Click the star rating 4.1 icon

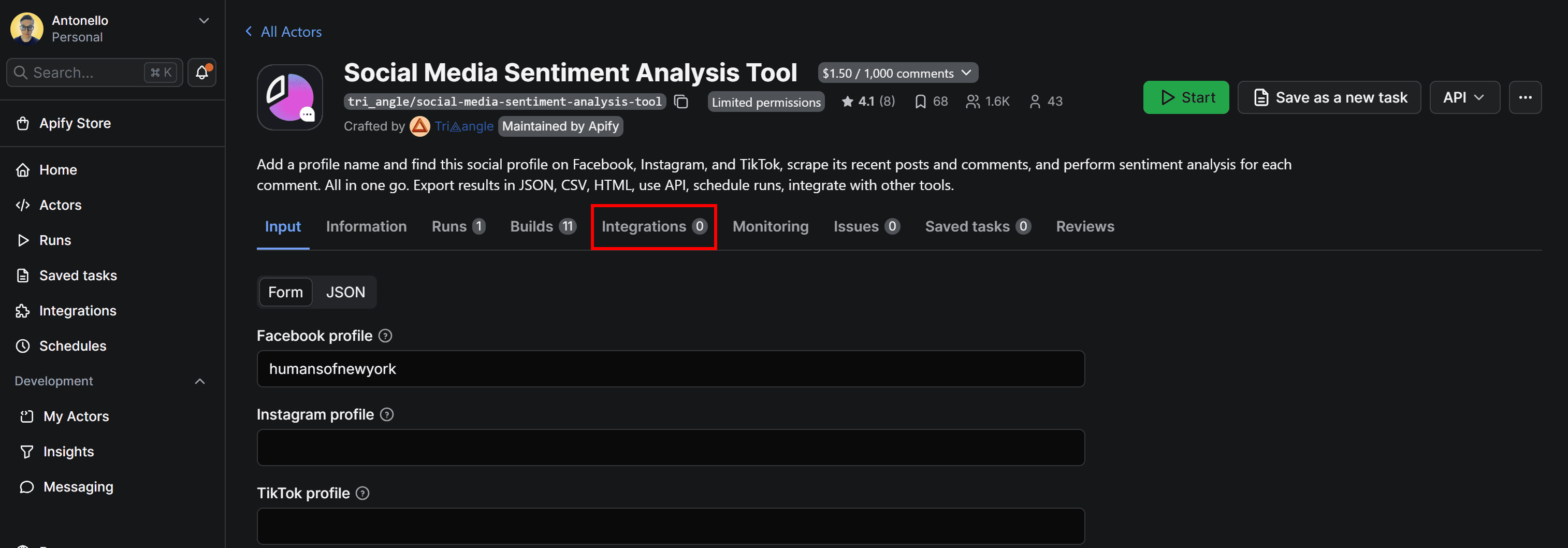tap(847, 101)
